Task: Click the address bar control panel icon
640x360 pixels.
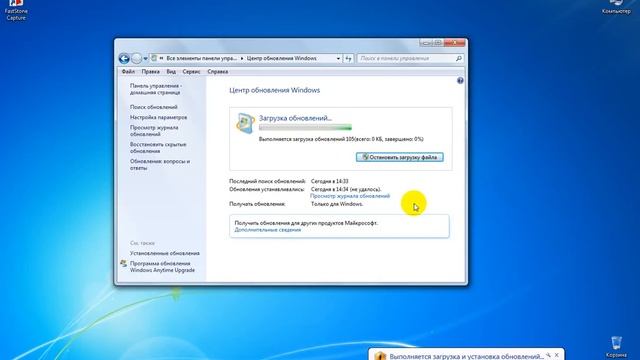Action: click(x=154, y=58)
